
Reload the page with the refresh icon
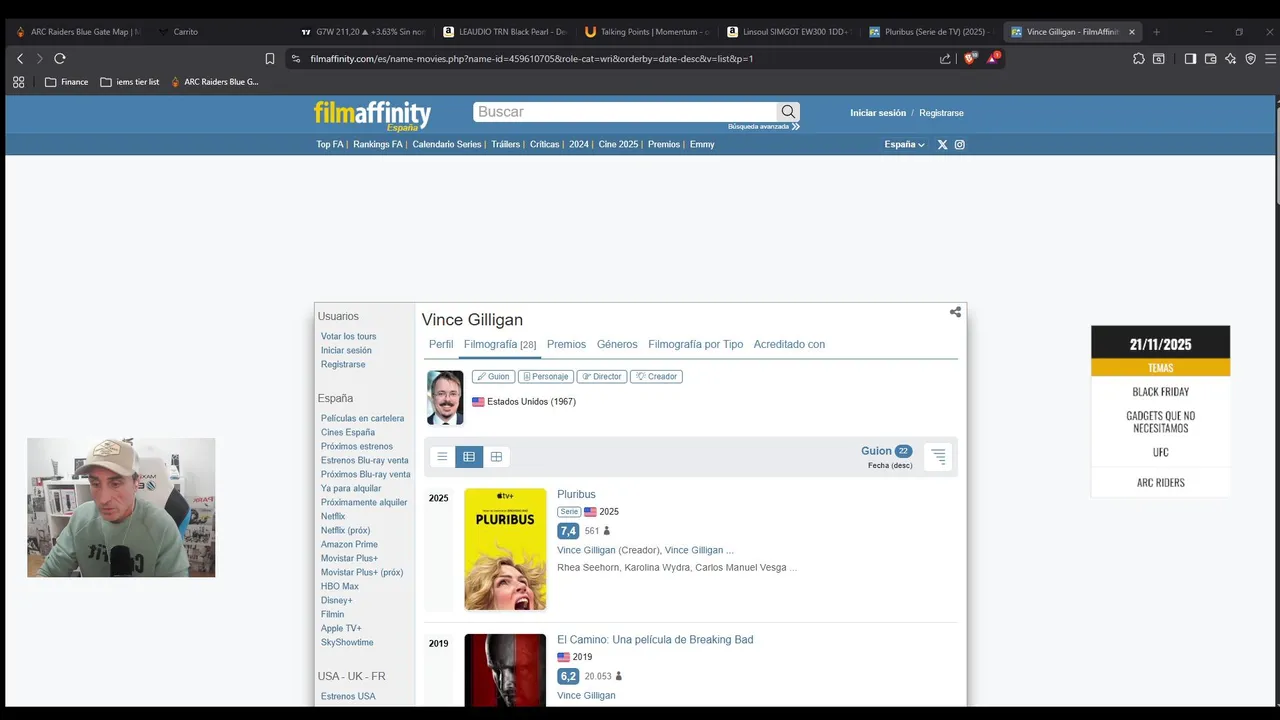pyautogui.click(x=60, y=59)
